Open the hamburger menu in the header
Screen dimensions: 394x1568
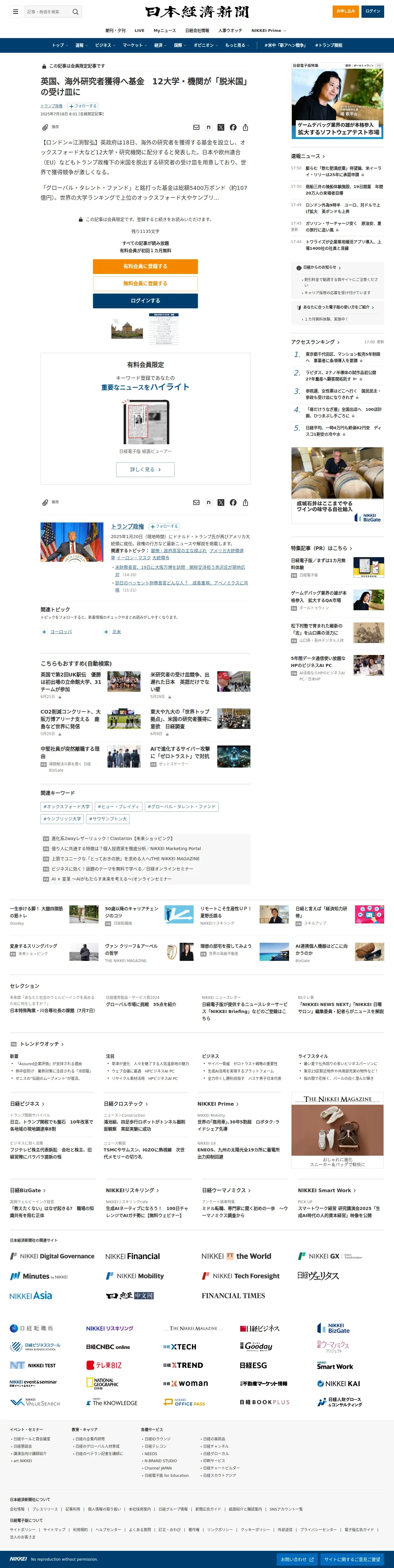(x=15, y=12)
